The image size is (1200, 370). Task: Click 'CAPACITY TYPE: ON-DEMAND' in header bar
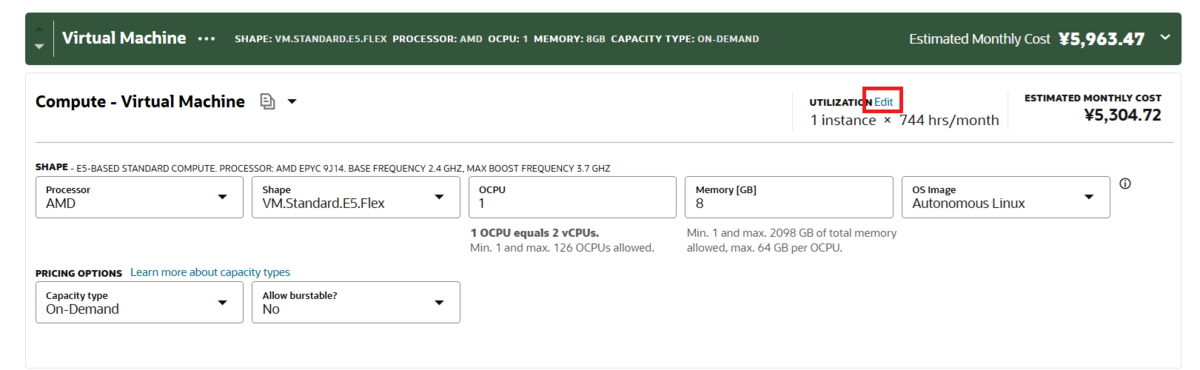coord(684,39)
